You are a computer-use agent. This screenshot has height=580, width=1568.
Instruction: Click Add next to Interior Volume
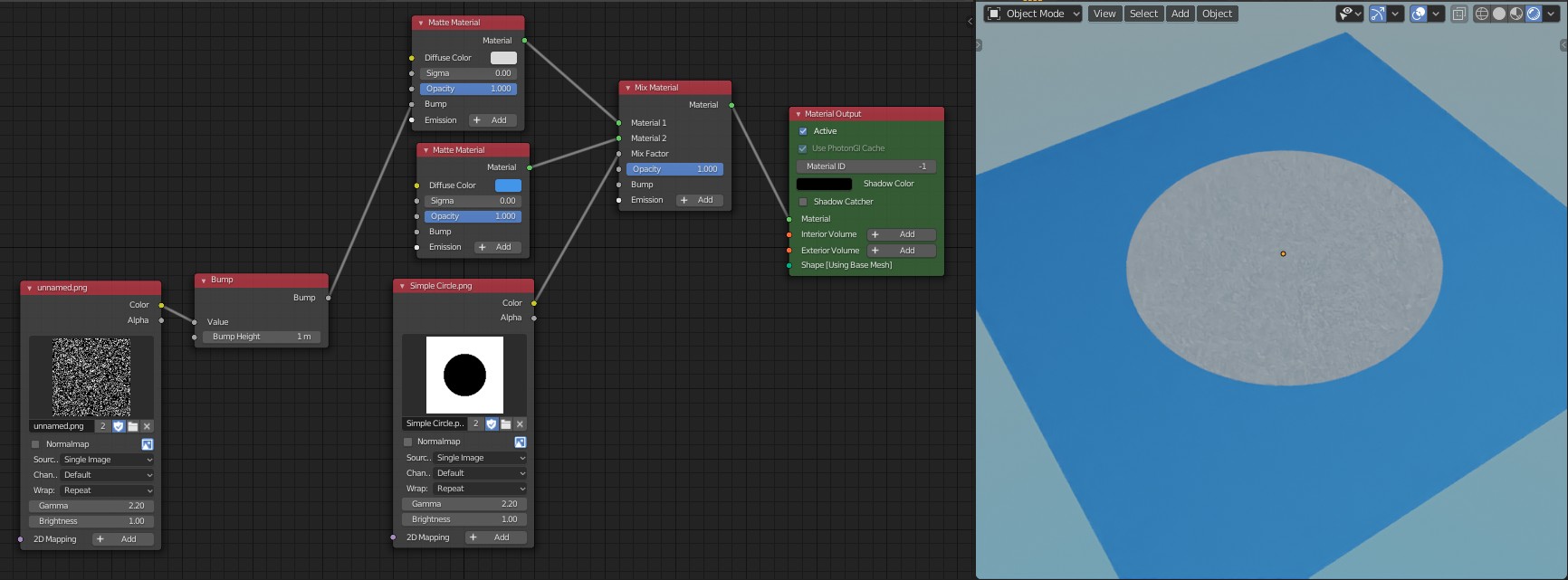click(901, 234)
